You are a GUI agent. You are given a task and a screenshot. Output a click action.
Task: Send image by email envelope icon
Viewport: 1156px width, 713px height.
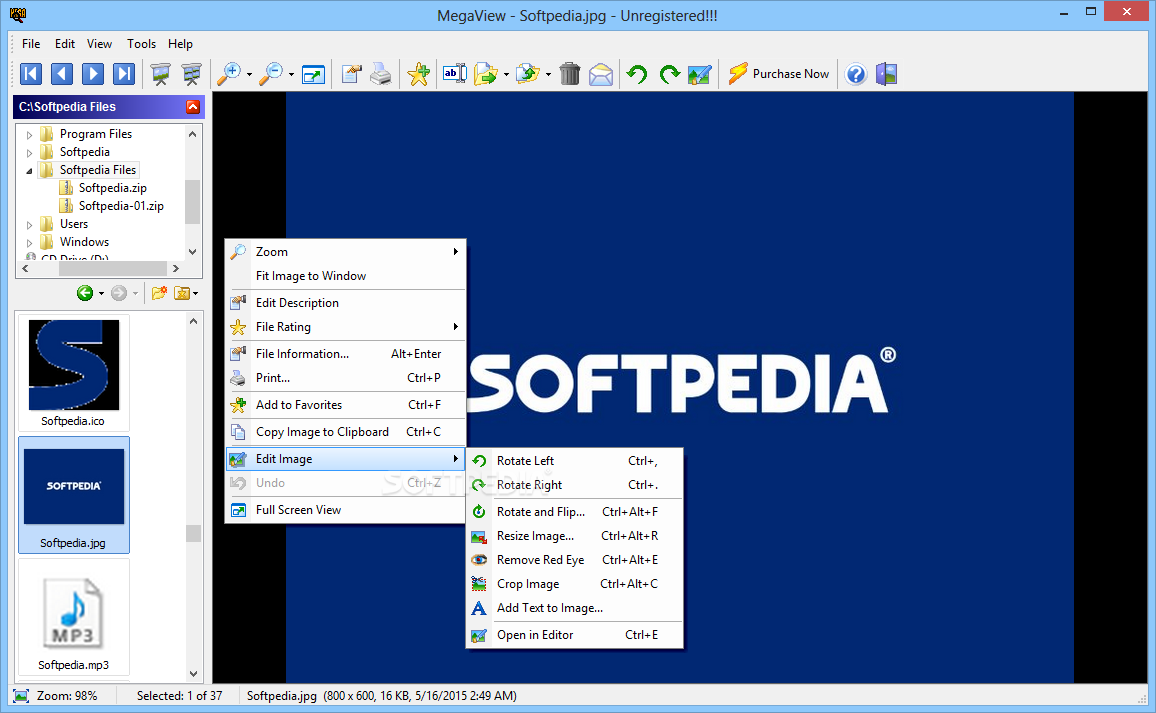click(x=601, y=74)
